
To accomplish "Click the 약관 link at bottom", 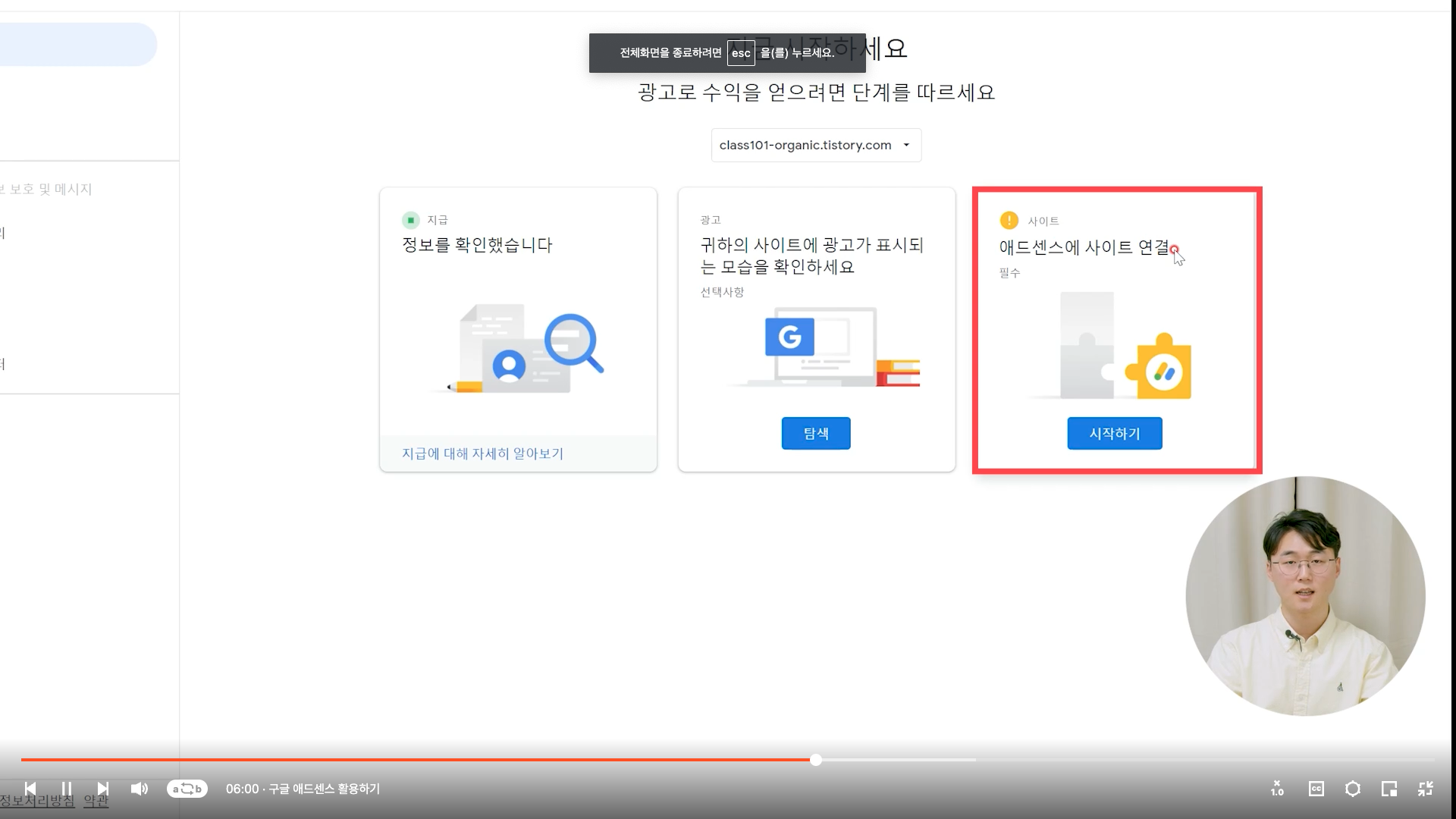I will point(96,802).
